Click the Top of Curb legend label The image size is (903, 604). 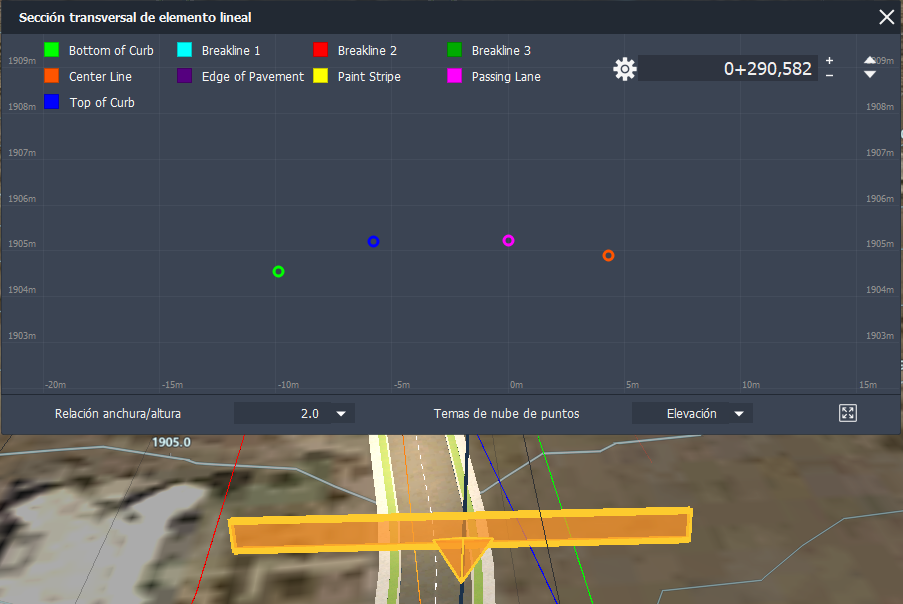(102, 102)
